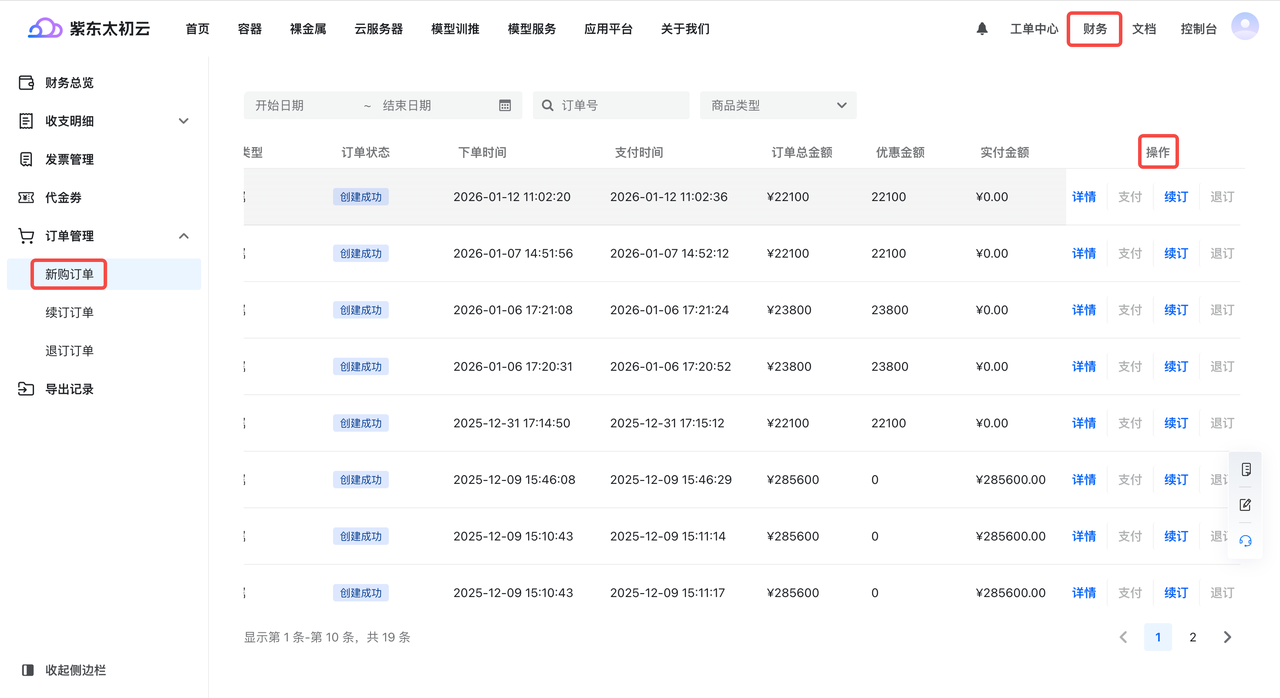Click 详情 on the first order row

pyautogui.click(x=1083, y=196)
